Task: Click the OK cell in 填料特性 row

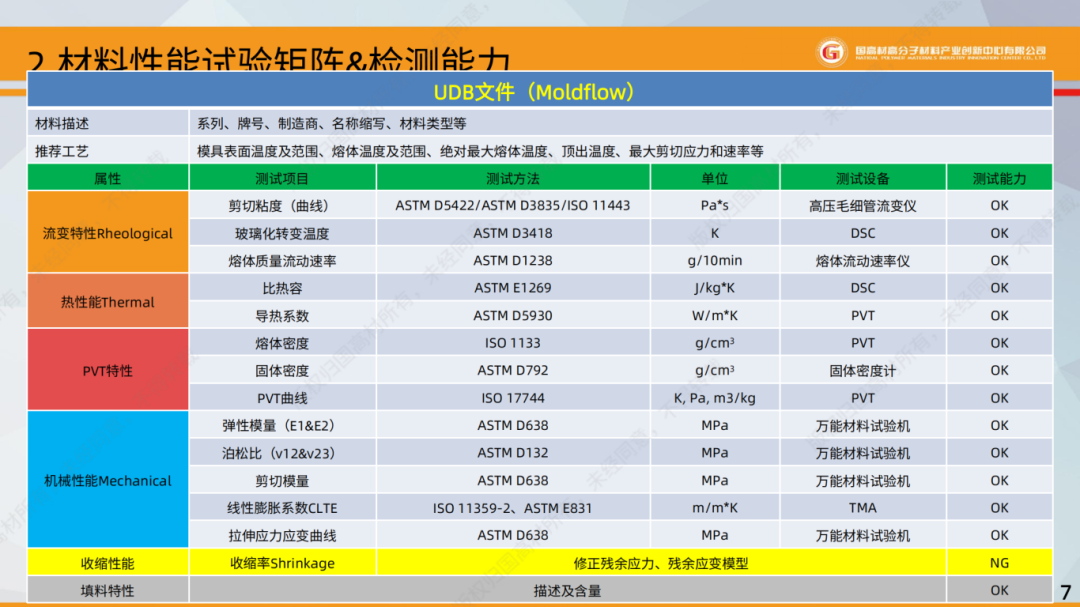Action: [x=999, y=590]
